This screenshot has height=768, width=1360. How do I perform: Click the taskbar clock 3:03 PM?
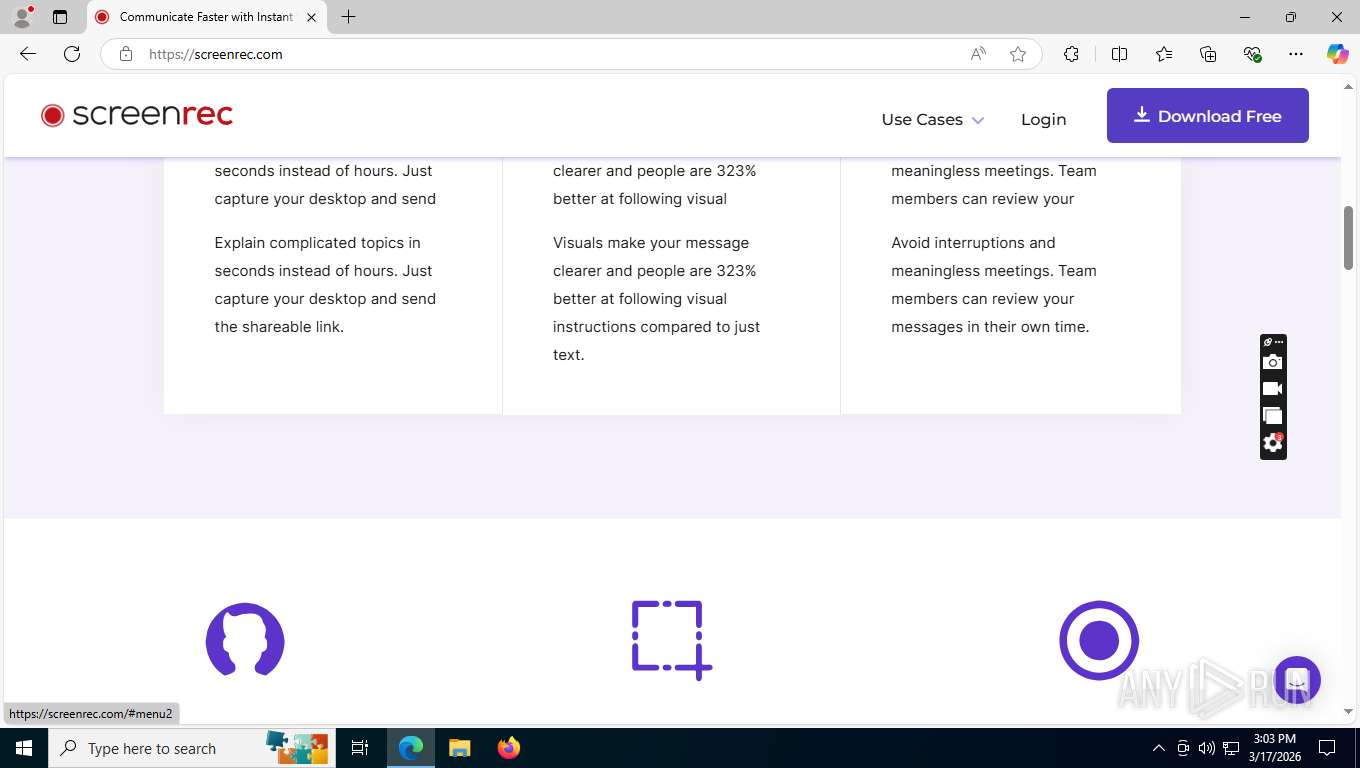pos(1274,748)
